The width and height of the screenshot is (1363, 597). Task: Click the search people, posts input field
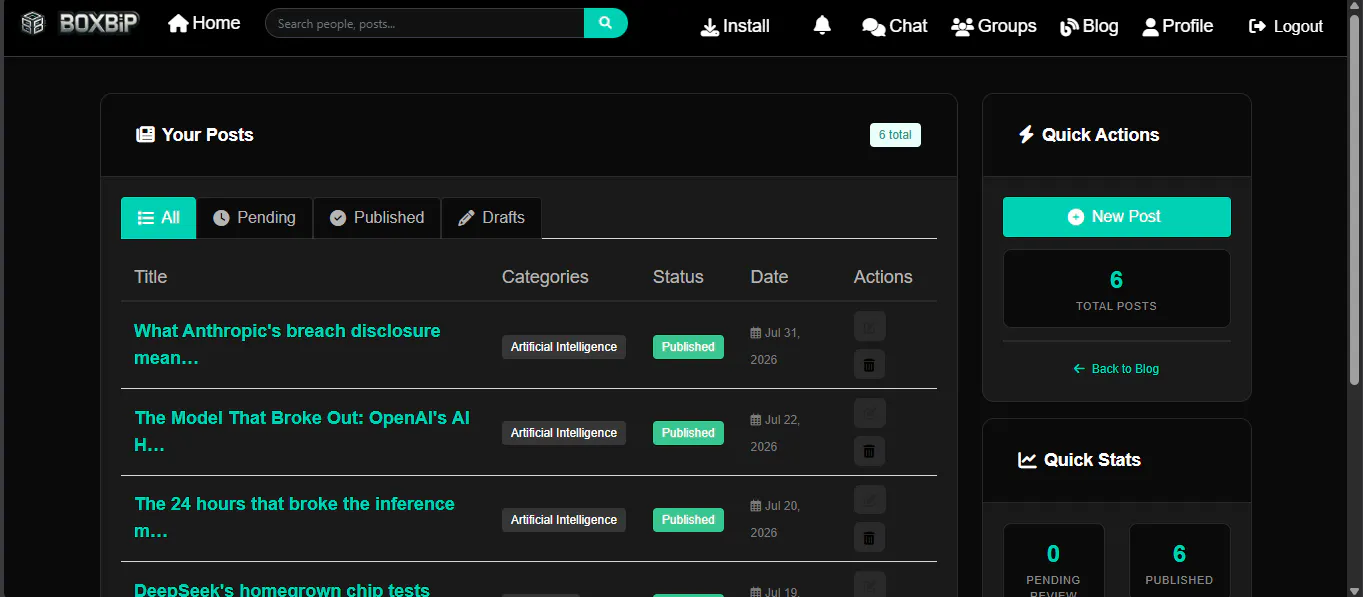pyautogui.click(x=424, y=23)
